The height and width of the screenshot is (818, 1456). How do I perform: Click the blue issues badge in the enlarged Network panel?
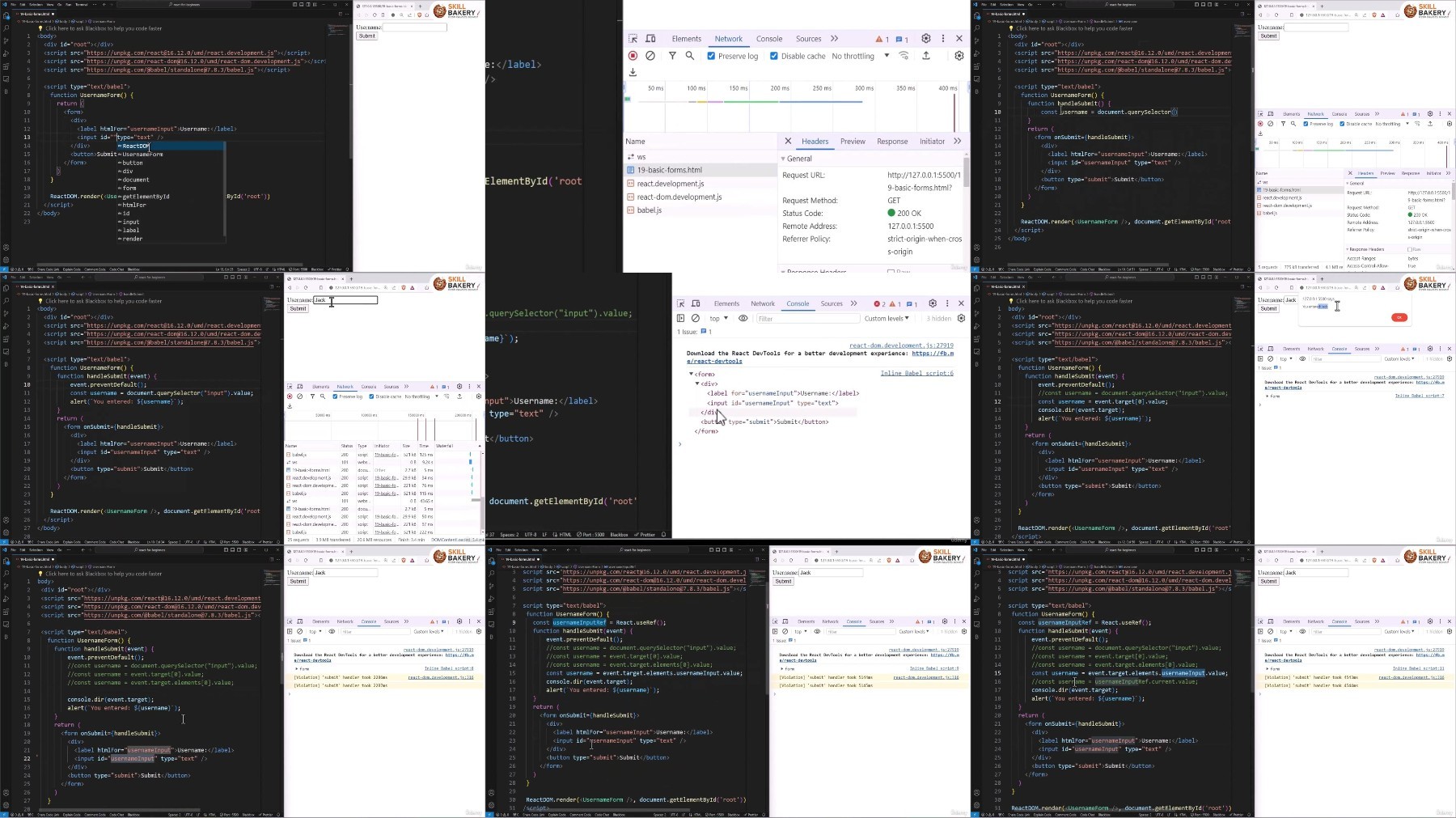pos(902,39)
